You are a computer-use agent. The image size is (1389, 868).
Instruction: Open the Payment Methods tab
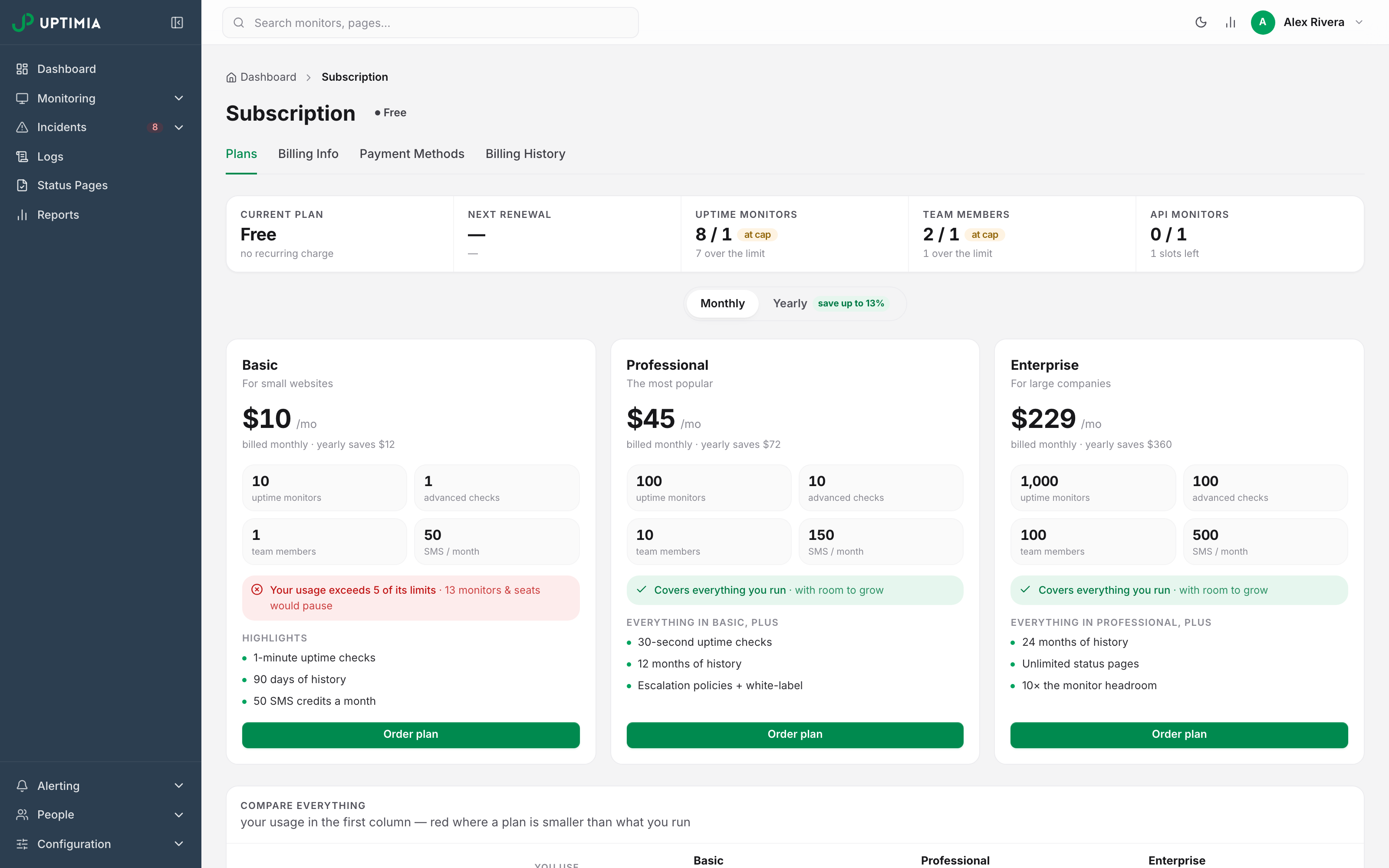click(411, 154)
